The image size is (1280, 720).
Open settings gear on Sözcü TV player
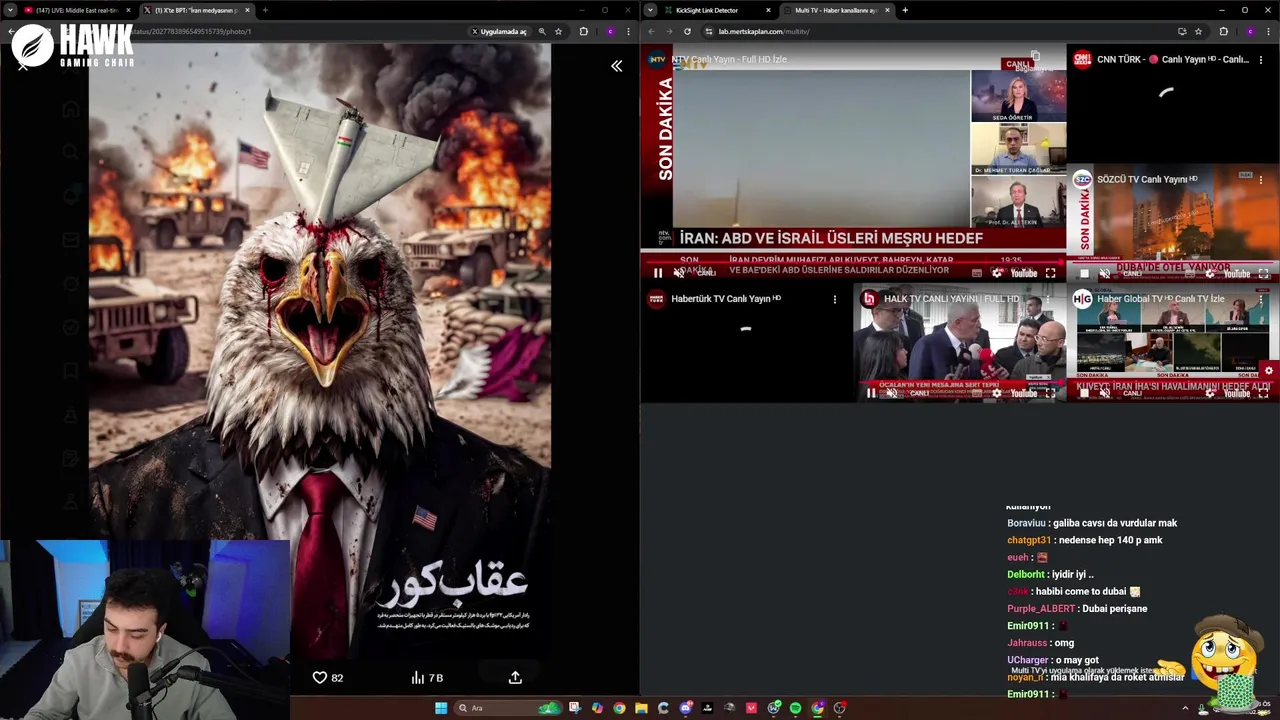[x=1210, y=273]
